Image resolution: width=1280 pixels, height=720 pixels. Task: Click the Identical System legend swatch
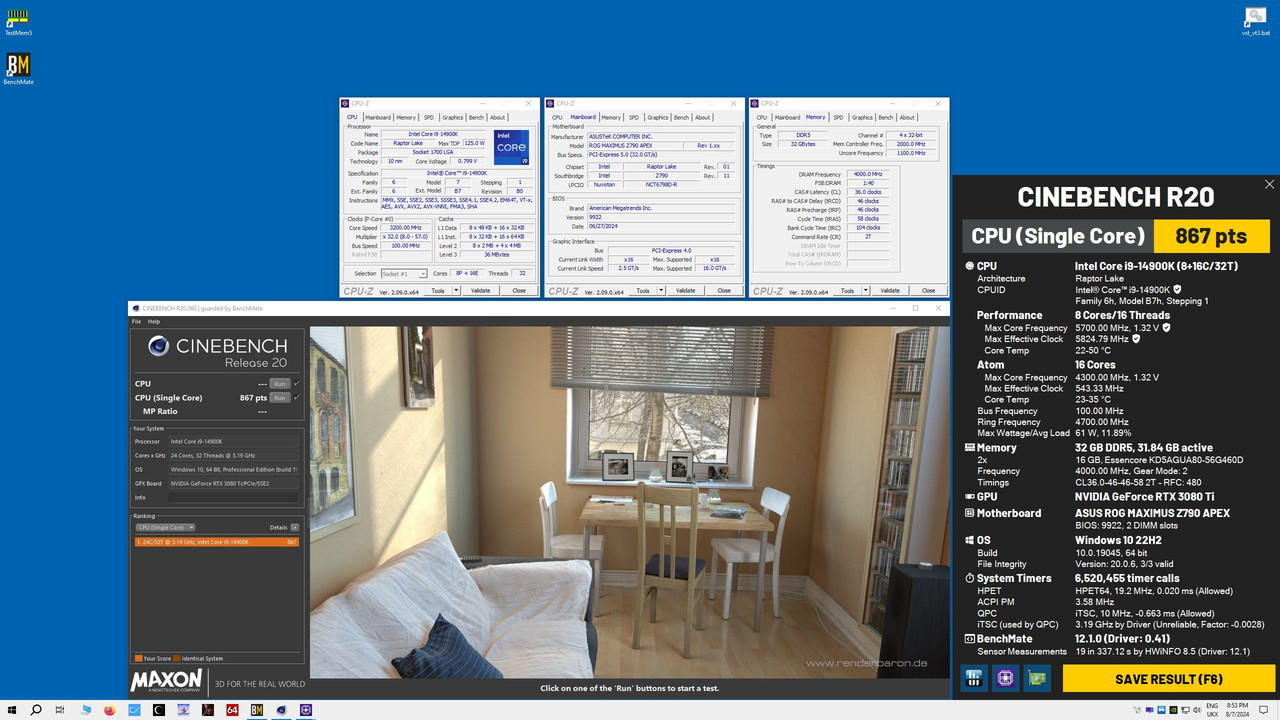(x=176, y=658)
